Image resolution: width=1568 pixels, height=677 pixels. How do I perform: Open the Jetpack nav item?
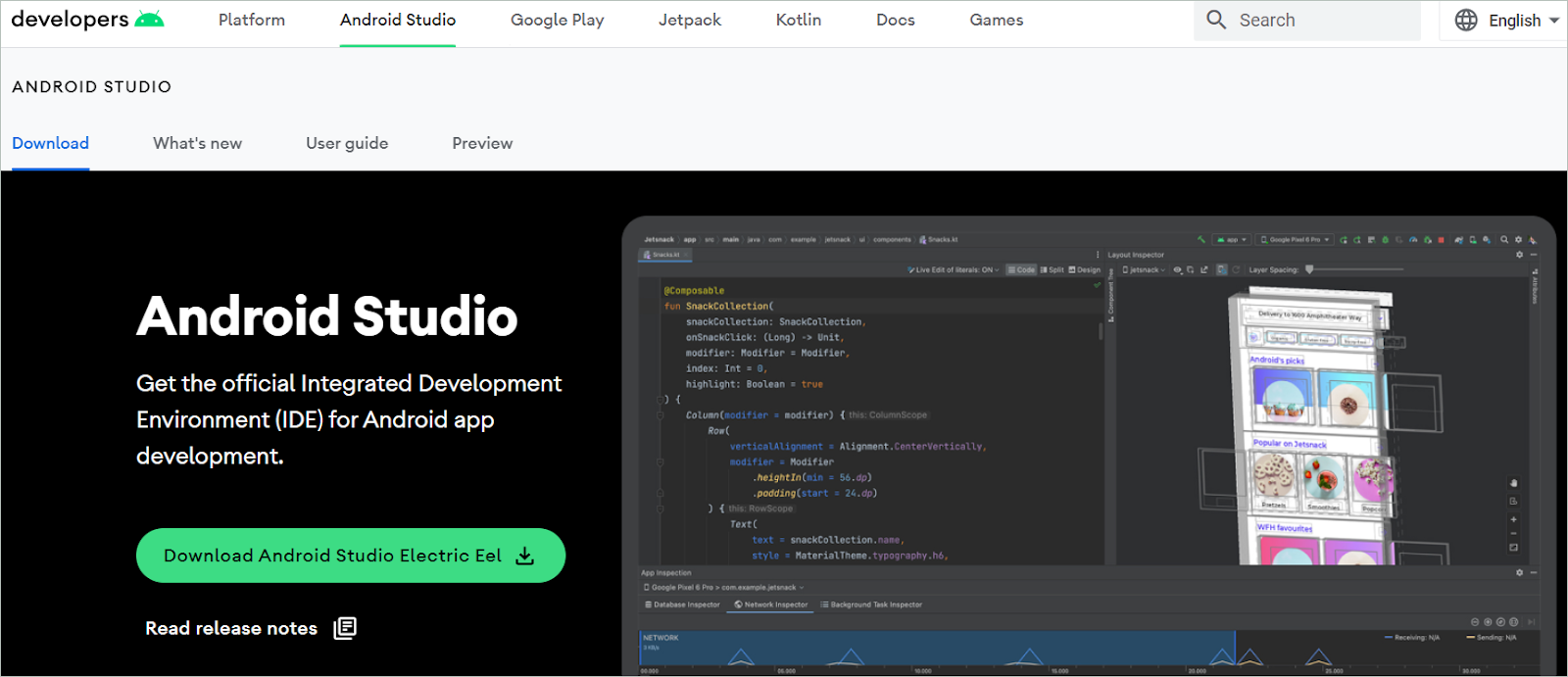(690, 20)
